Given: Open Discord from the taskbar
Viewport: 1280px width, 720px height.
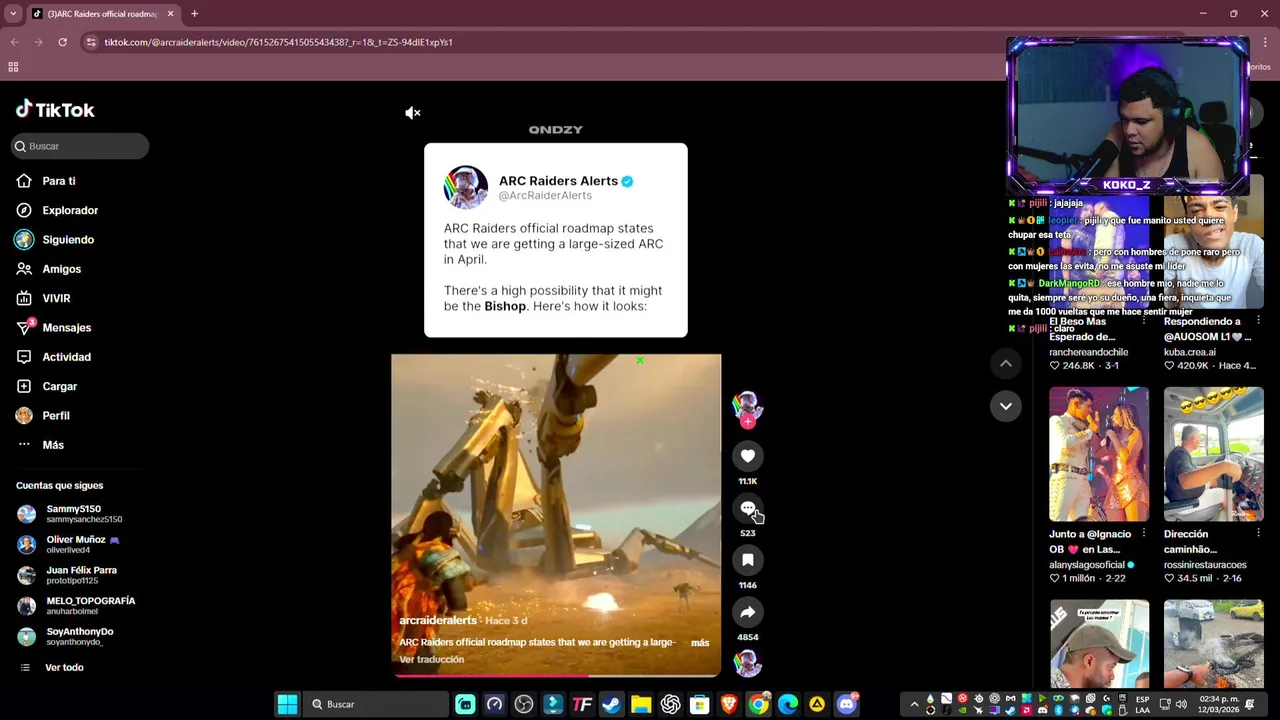Looking at the screenshot, I should [846, 704].
